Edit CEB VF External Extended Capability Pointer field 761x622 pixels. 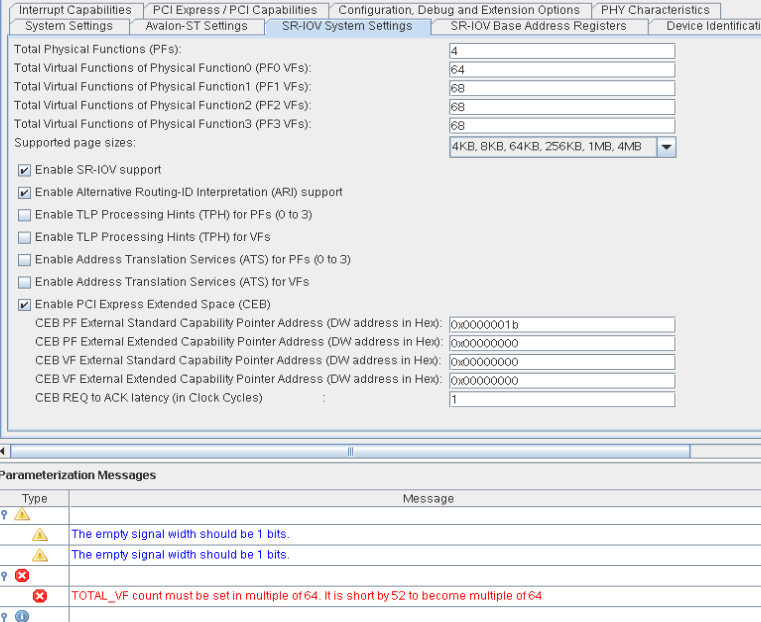(562, 381)
